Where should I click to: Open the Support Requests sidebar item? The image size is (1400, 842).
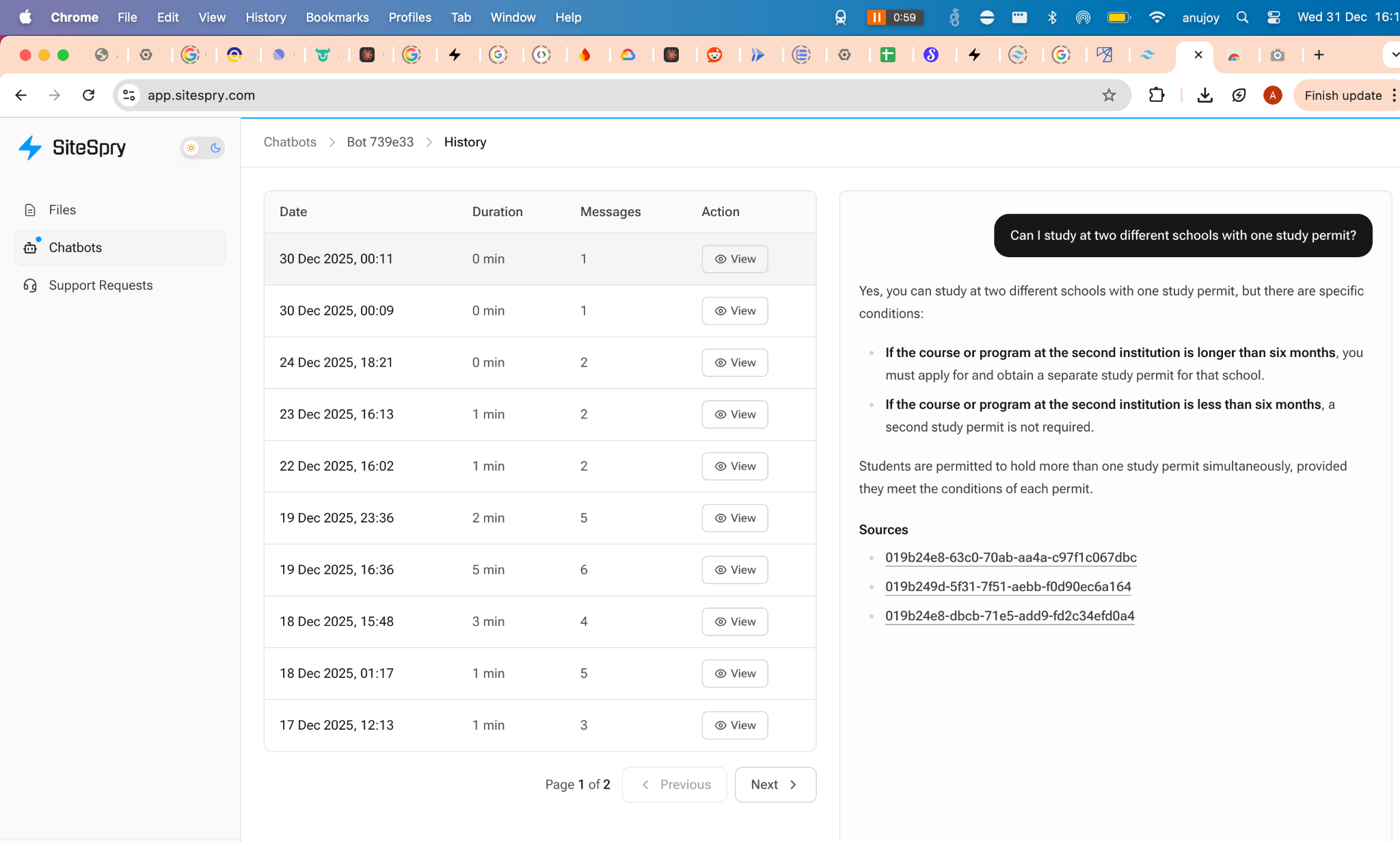tap(100, 285)
